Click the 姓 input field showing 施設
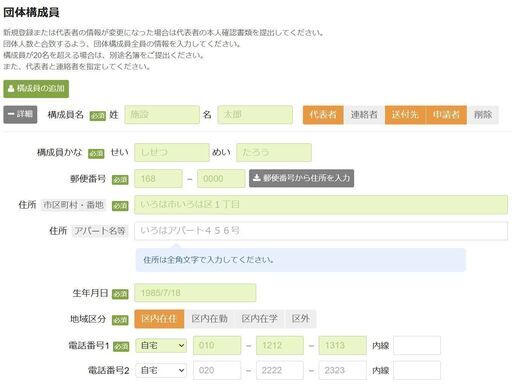This screenshot has width=512, height=385. point(162,115)
